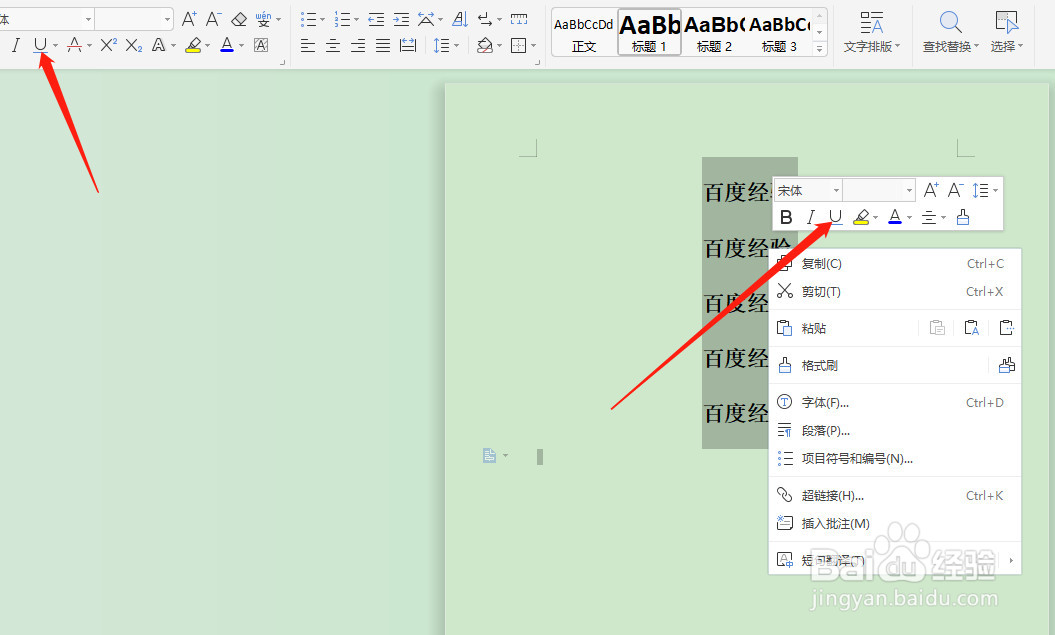Choose 剪切(T) in the context menu
Screen dimensions: 1055x635
click(895, 291)
